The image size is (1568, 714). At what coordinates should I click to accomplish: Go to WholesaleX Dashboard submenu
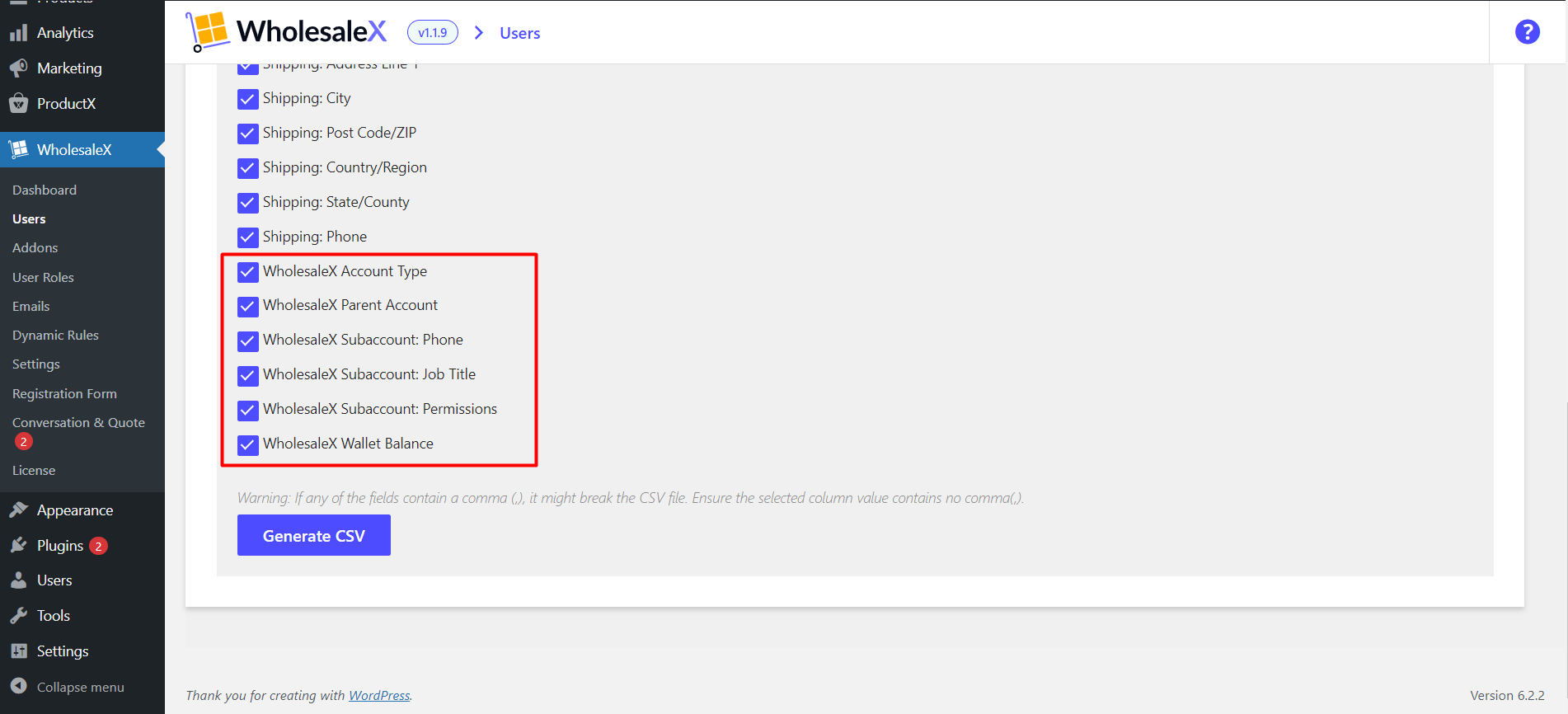[x=45, y=190]
